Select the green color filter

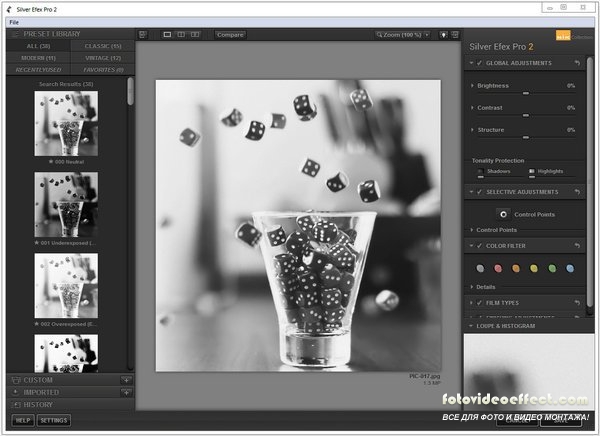pos(552,268)
